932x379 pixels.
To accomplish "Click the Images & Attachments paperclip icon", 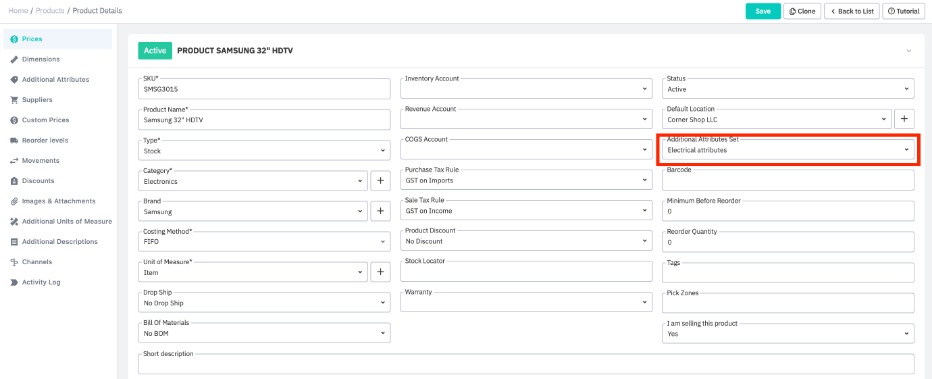I will [x=14, y=201].
